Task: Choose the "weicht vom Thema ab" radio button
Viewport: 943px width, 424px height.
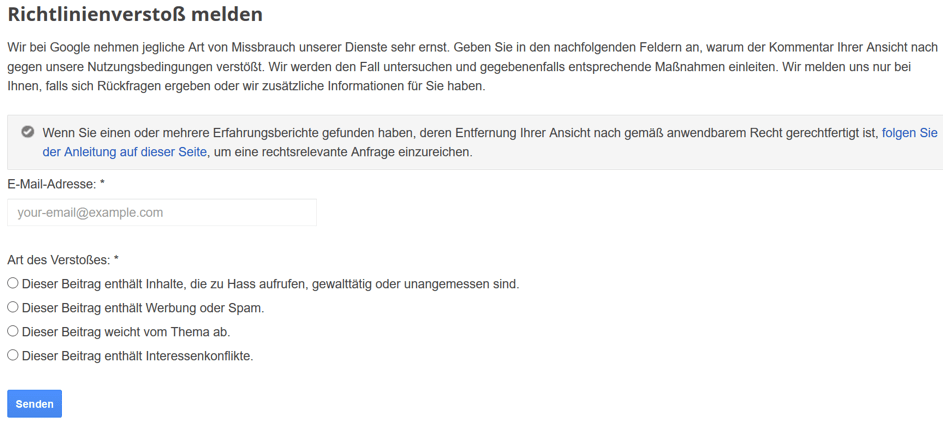Action: coord(13,331)
